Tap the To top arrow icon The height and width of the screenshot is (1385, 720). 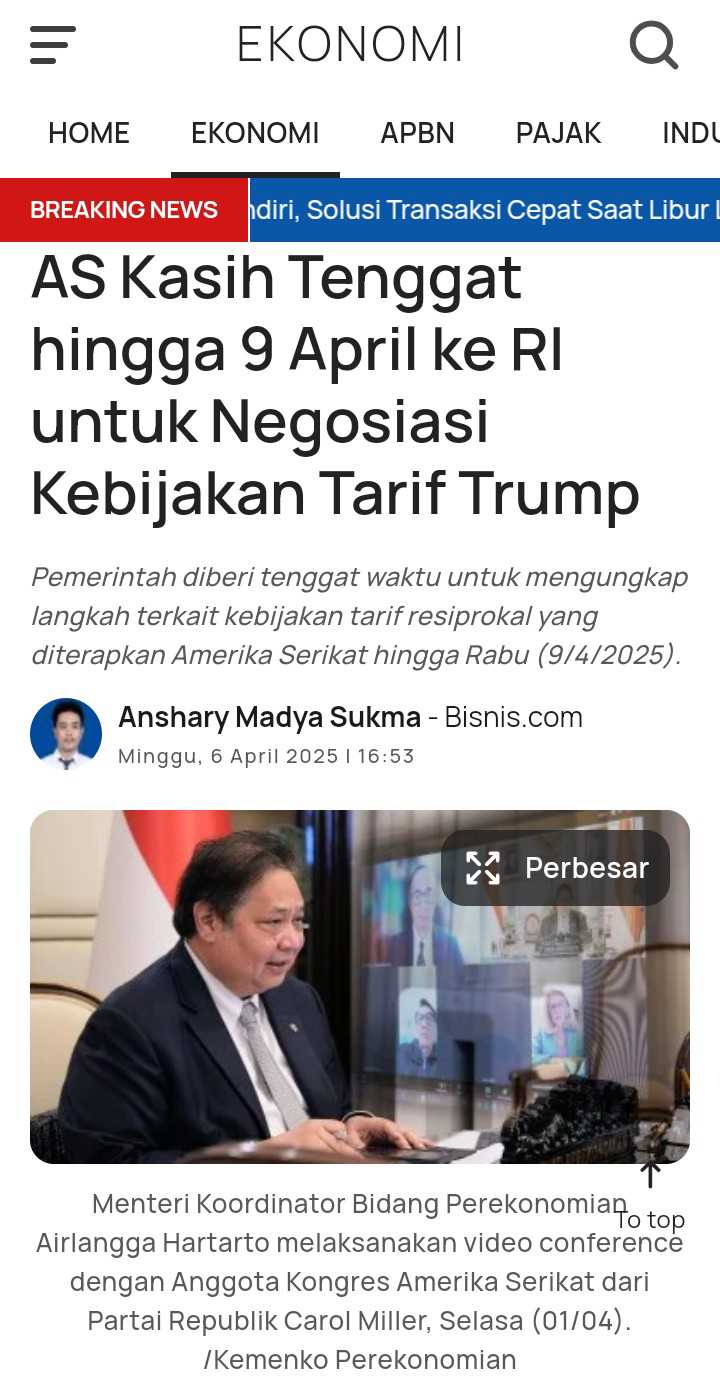click(650, 1174)
